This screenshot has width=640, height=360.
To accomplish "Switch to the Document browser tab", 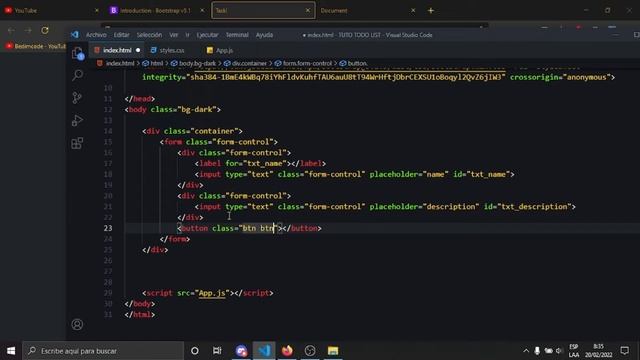I will (334, 11).
